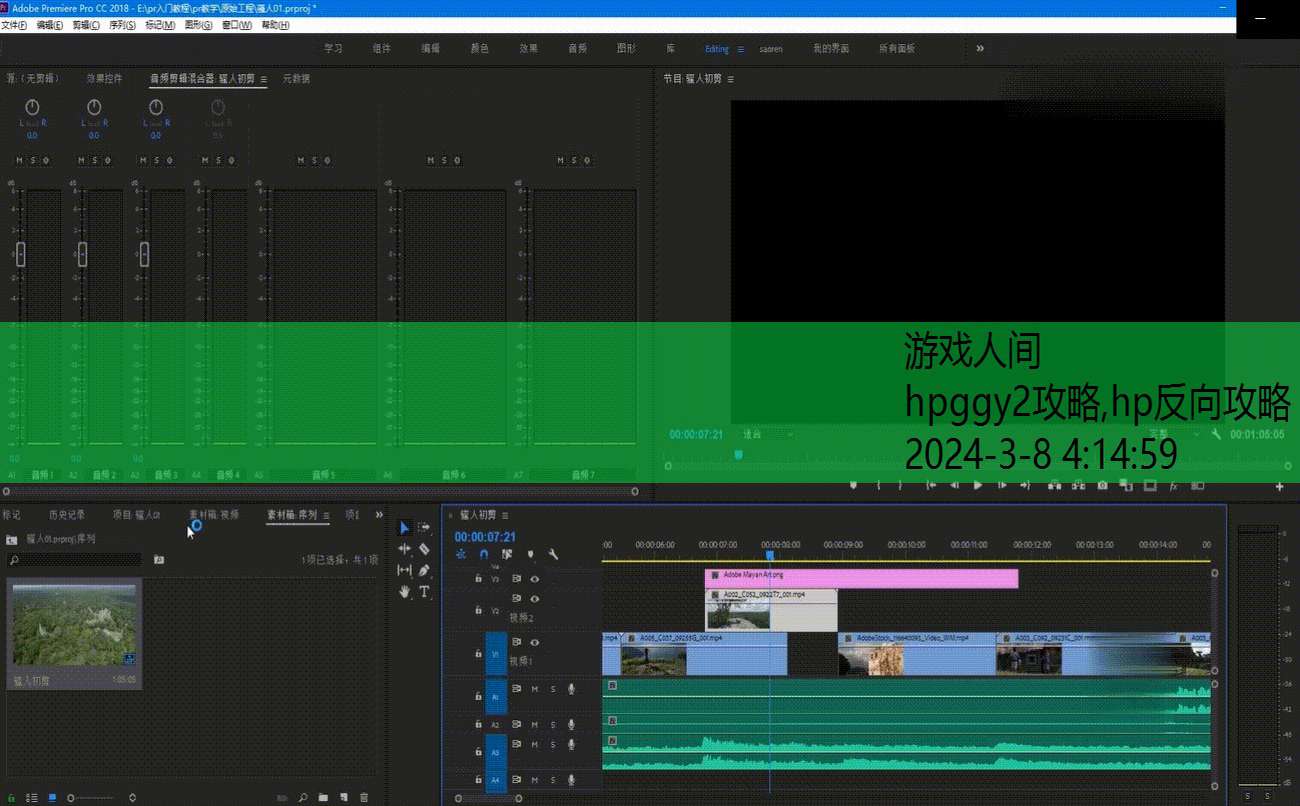Screen dimensions: 1300x806
Task: Switch to 音频 workspace
Action: click(577, 48)
